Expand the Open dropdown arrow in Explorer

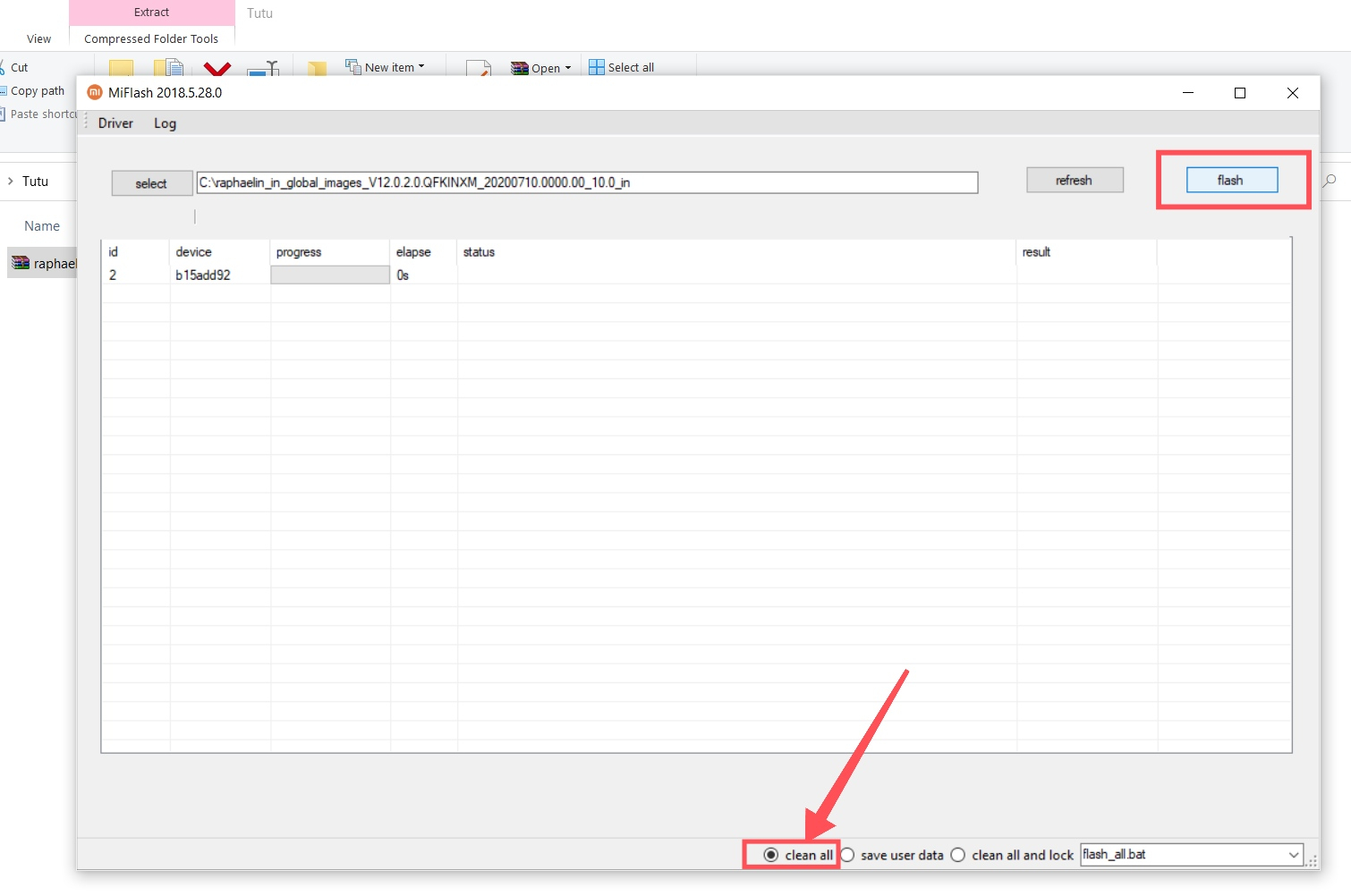coord(567,68)
